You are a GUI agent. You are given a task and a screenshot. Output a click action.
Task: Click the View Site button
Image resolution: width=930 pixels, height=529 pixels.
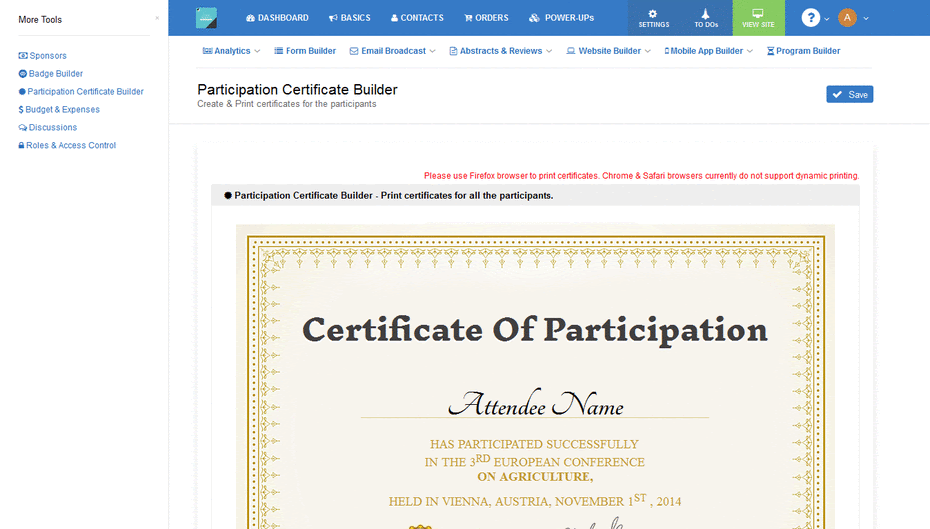758,18
